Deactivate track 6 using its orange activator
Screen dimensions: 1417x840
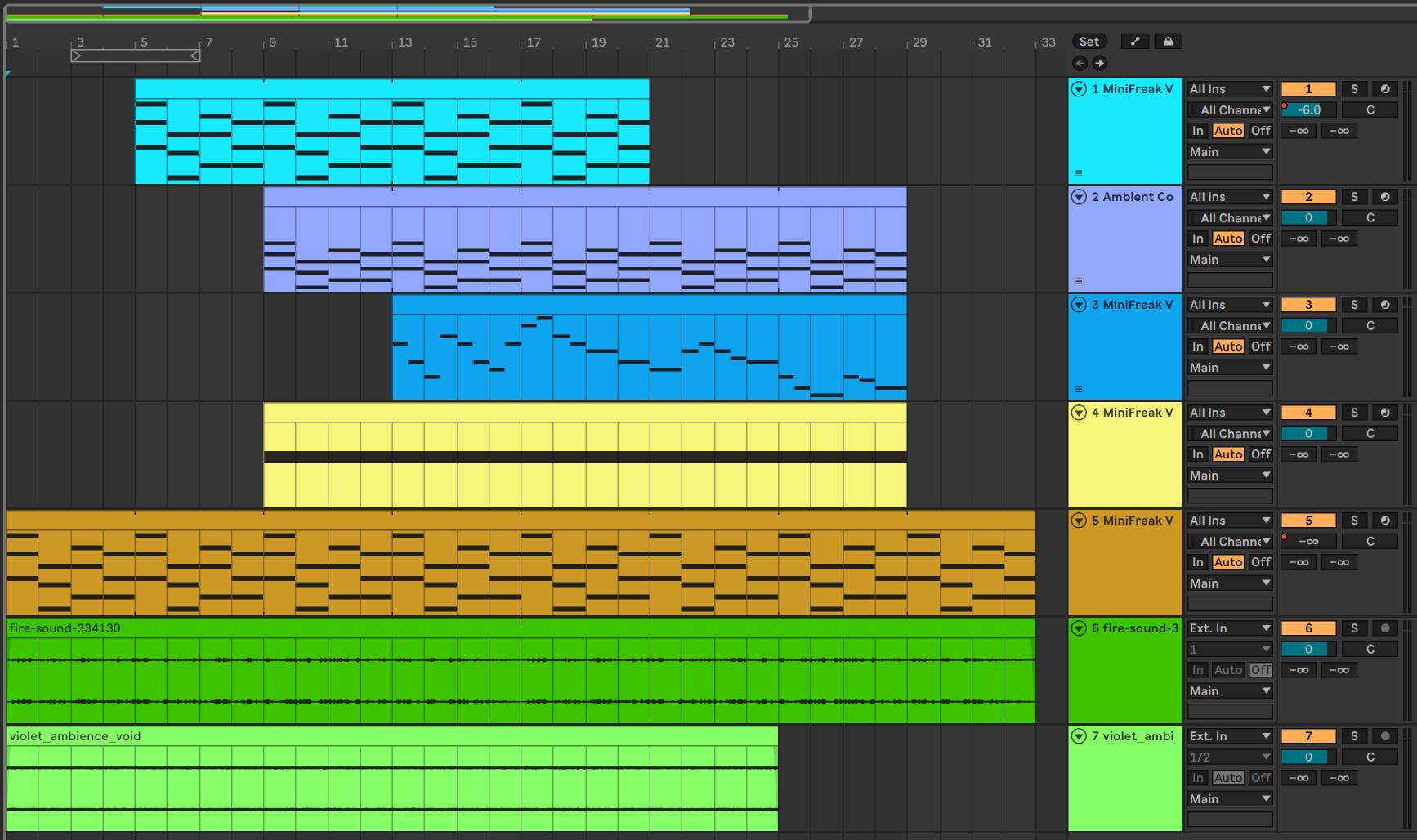point(1308,628)
